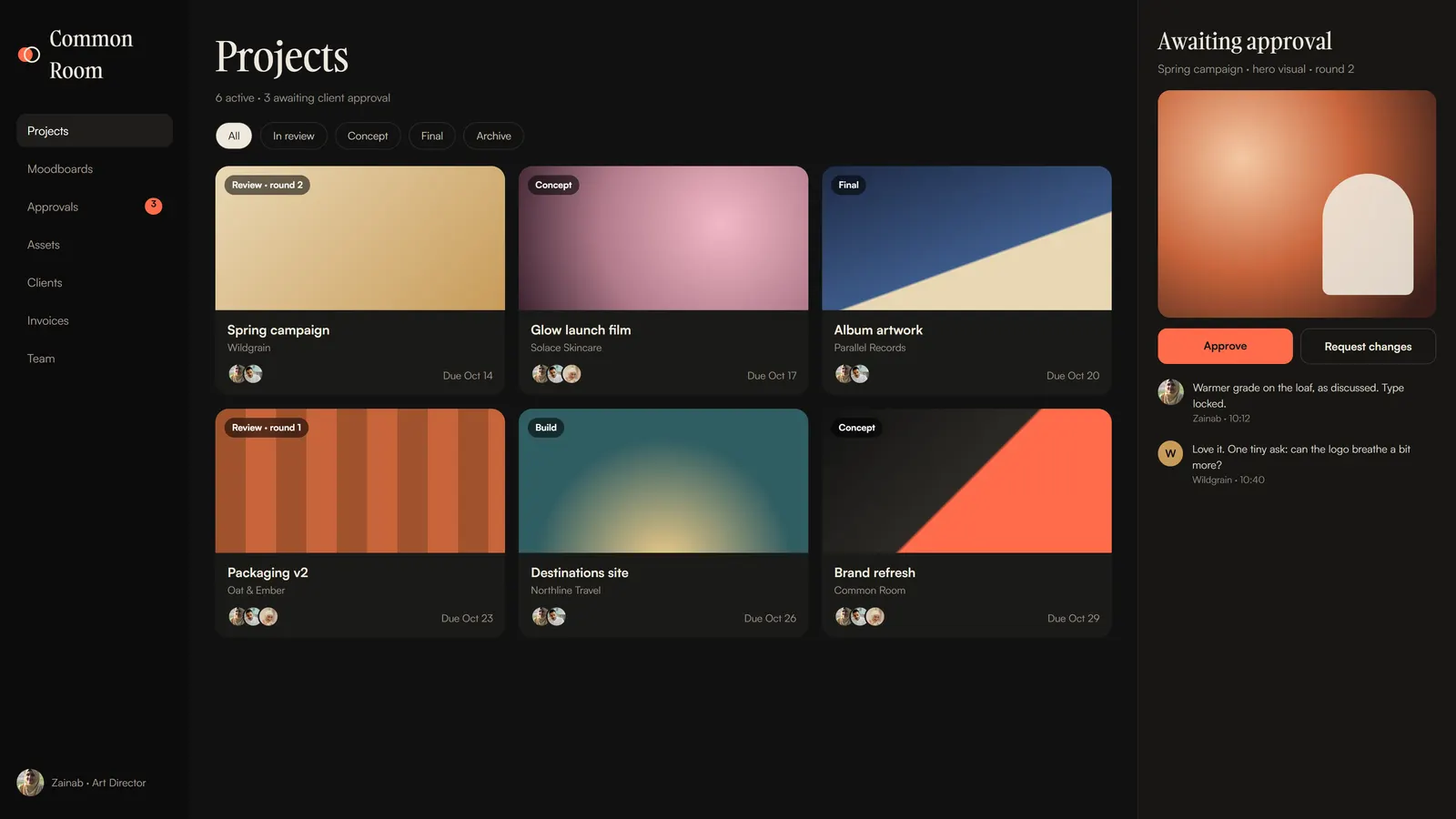Click member avatars on Destinations site card
The image size is (1456, 819).
(x=549, y=617)
